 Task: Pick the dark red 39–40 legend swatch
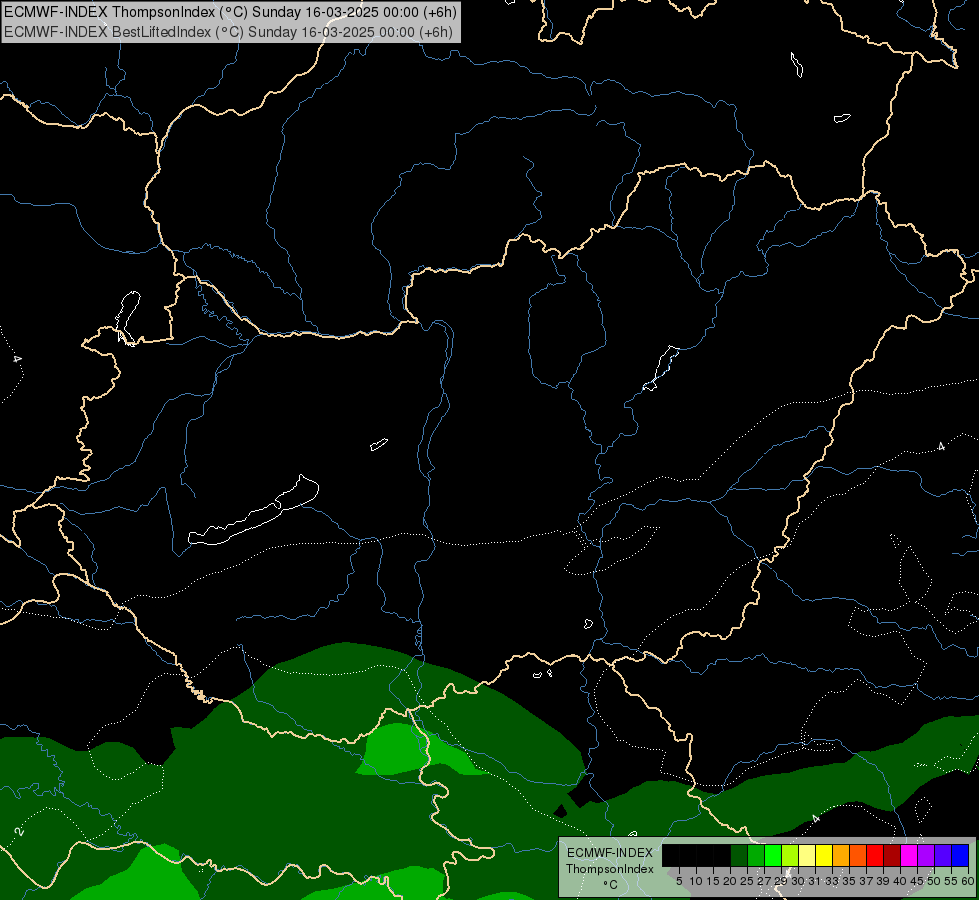(x=892, y=855)
